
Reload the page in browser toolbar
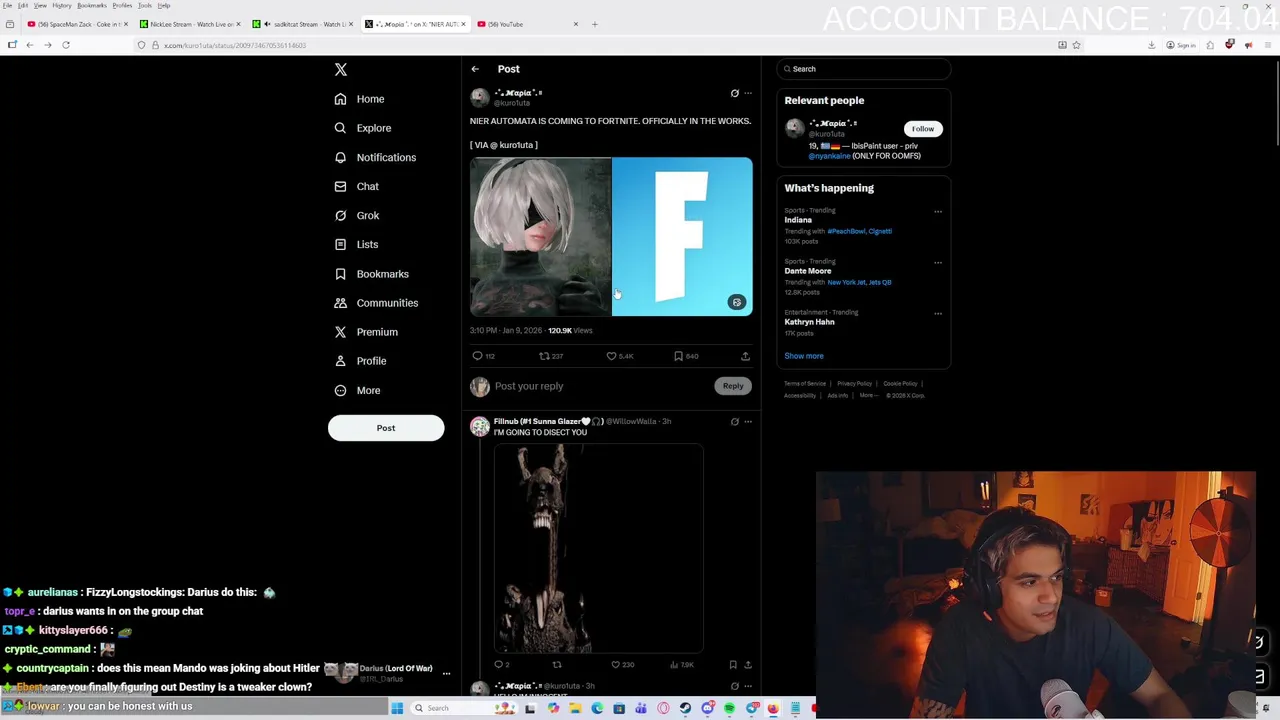coord(66,45)
